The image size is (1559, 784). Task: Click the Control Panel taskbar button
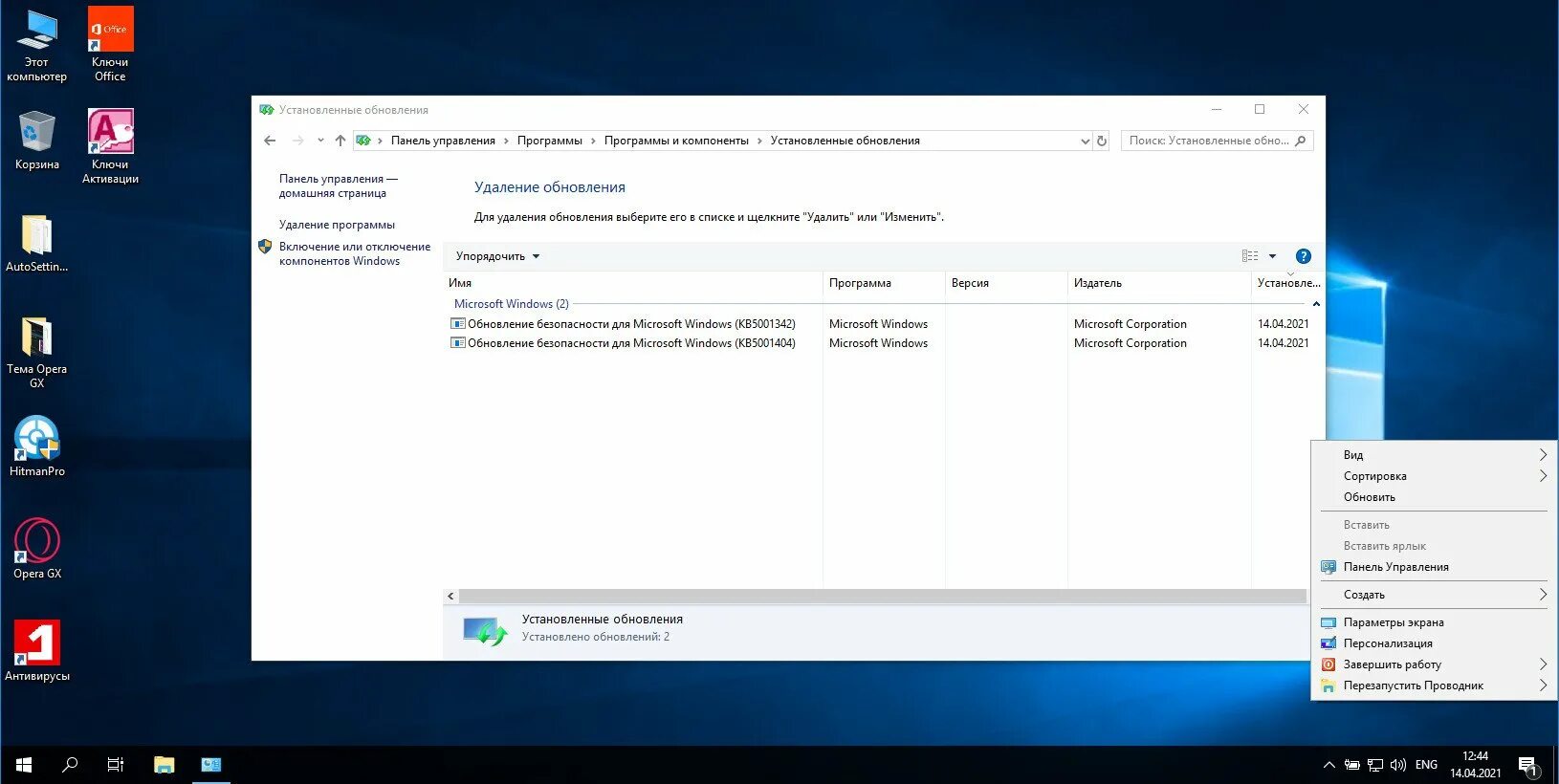211,765
